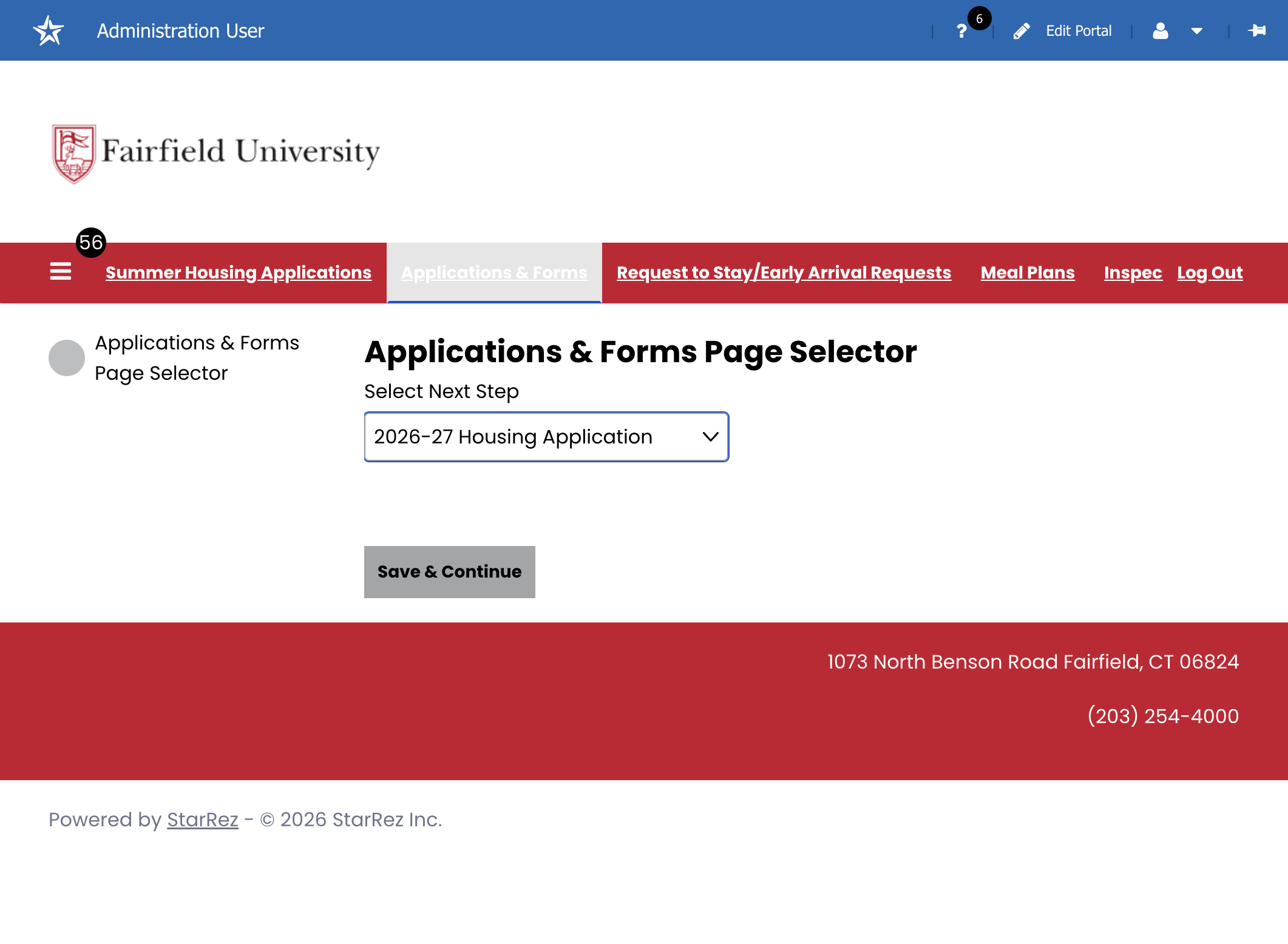This screenshot has width=1288, height=944.
Task: Click the Select Next Step label
Action: pyautogui.click(x=441, y=392)
